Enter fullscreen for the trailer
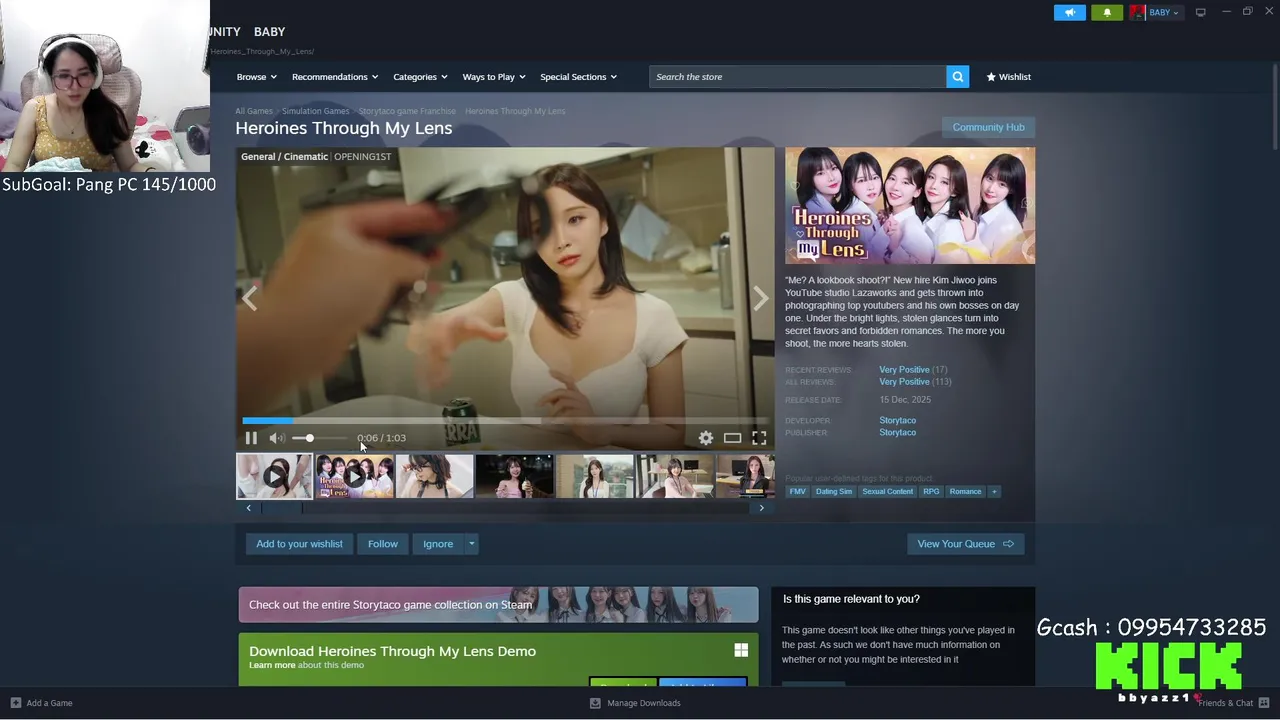Image resolution: width=1280 pixels, height=720 pixels. [759, 438]
